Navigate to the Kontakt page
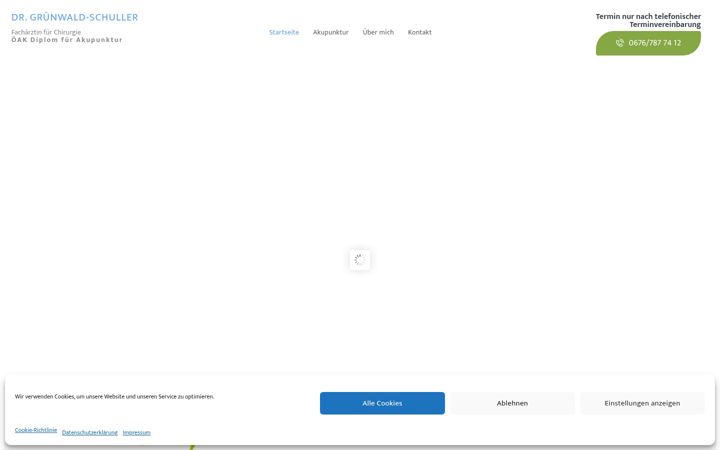720x450 pixels. pos(419,32)
